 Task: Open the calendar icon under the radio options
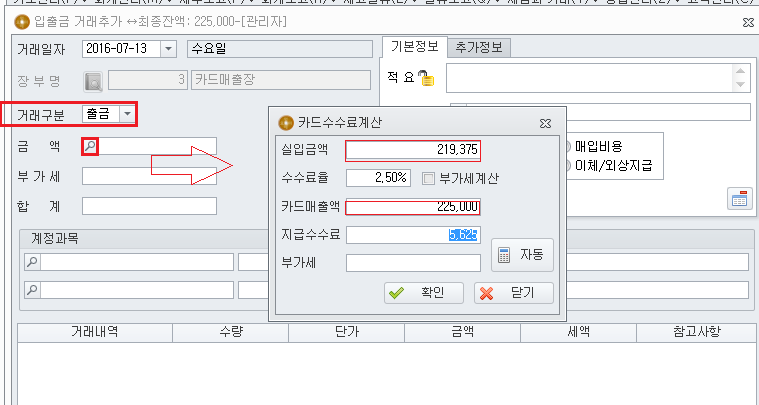(739, 198)
